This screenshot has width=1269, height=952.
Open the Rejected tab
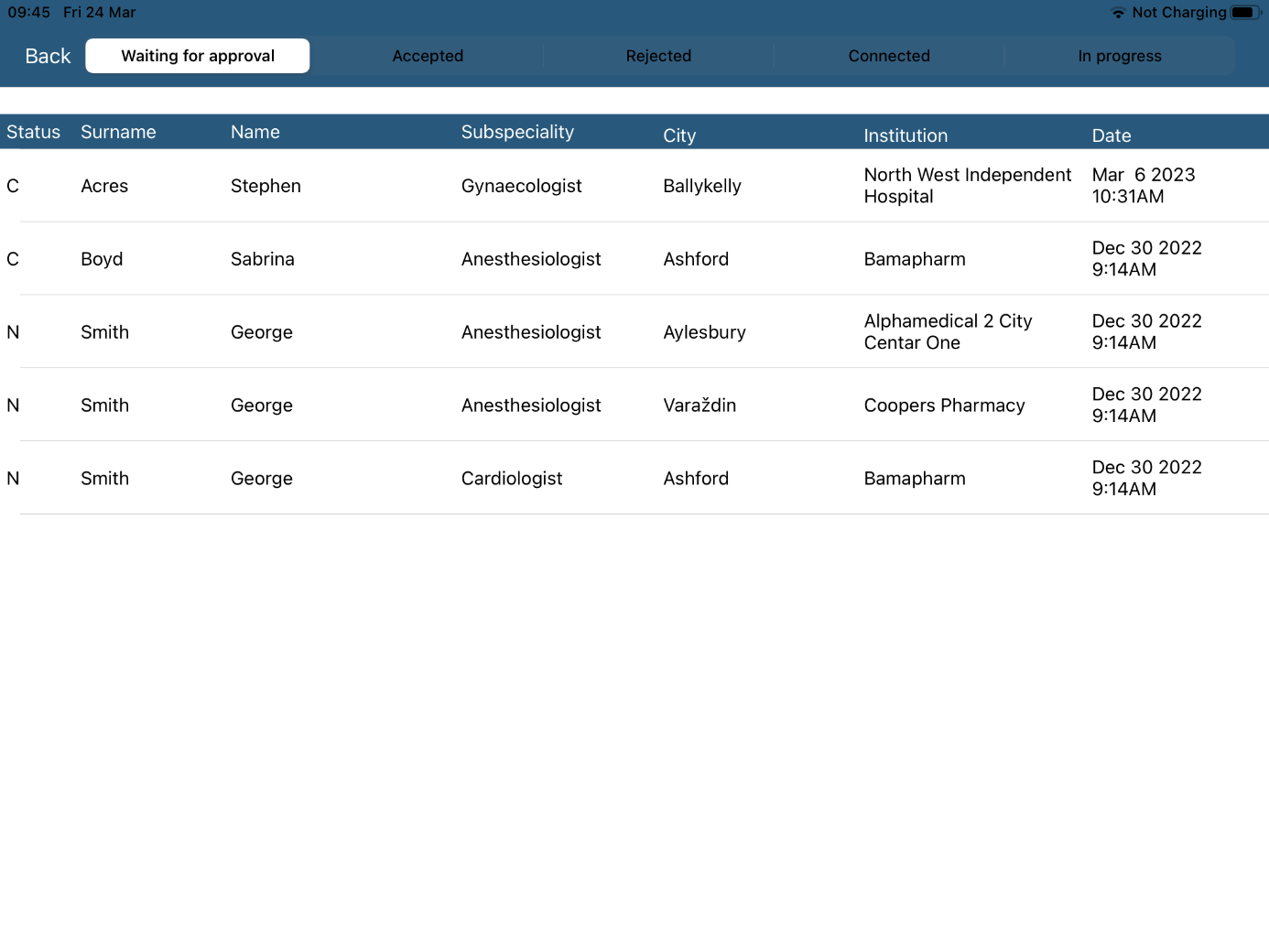[x=658, y=56]
